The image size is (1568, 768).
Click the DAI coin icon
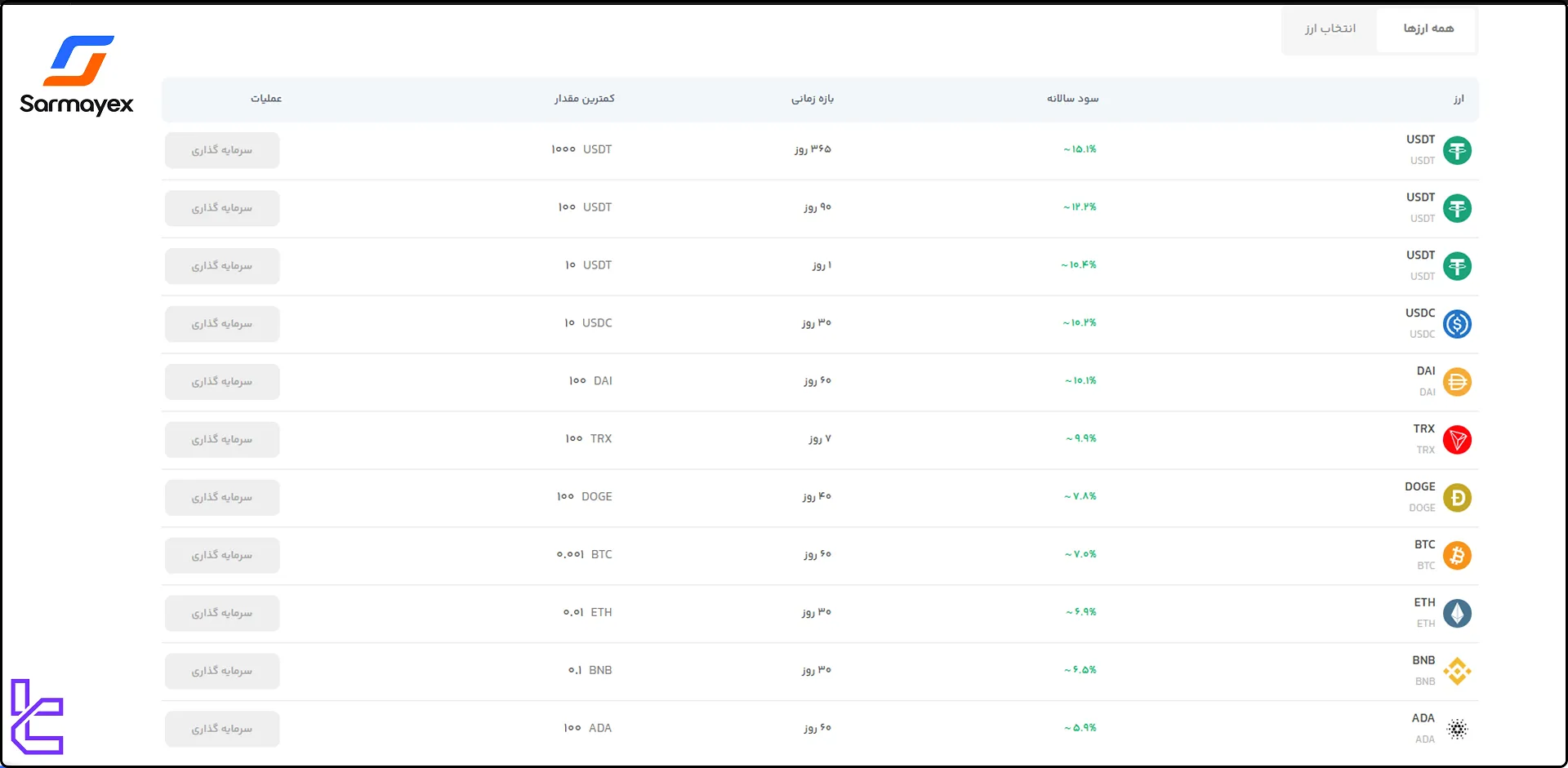click(1459, 382)
